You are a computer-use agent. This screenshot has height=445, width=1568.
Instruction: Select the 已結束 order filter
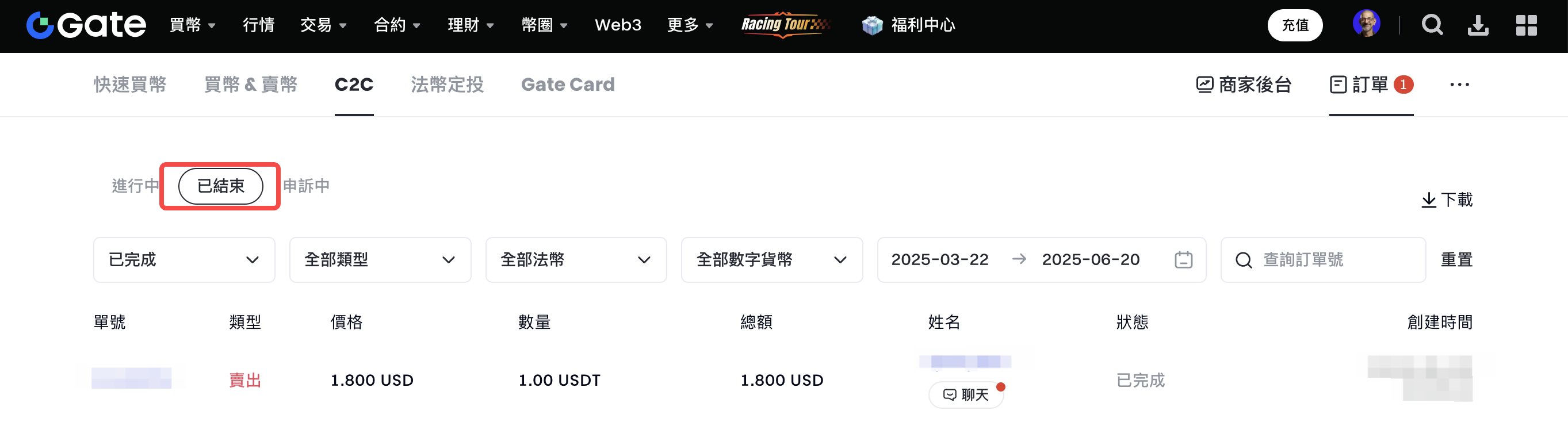coord(220,186)
